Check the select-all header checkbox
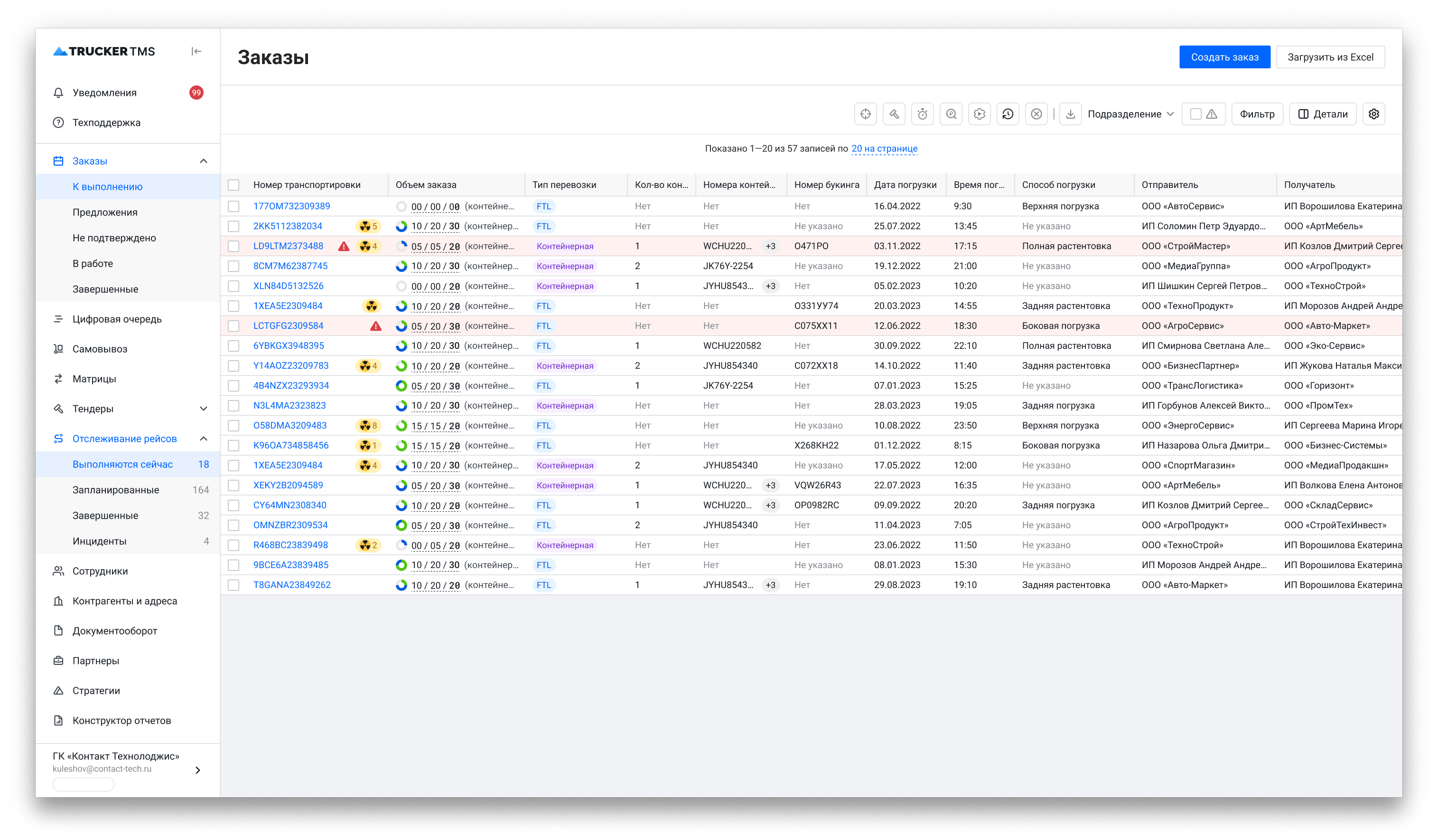The height and width of the screenshot is (840, 1438). tap(233, 185)
